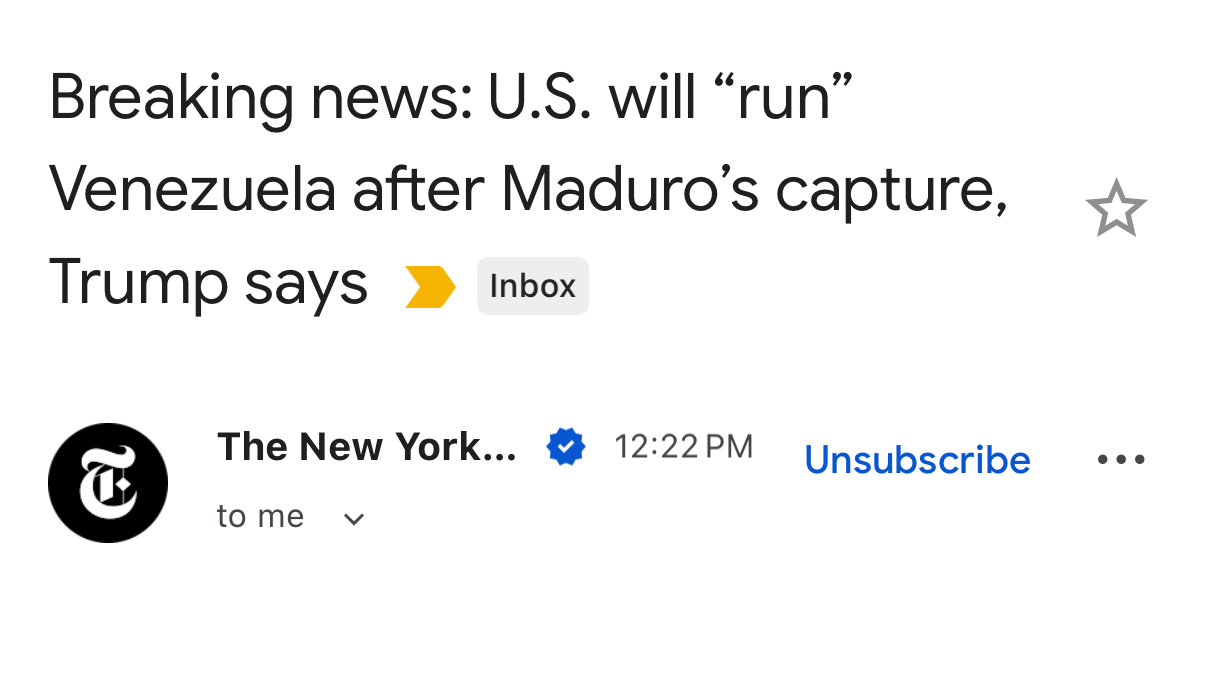The image size is (1206, 692).
Task: Tap the sender name "The New York..."
Action: pos(366,447)
